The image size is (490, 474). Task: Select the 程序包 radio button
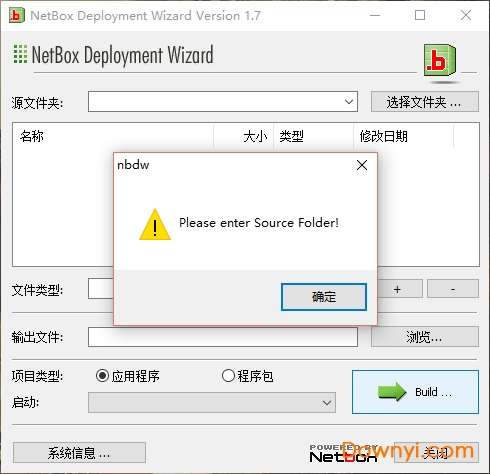(x=228, y=376)
